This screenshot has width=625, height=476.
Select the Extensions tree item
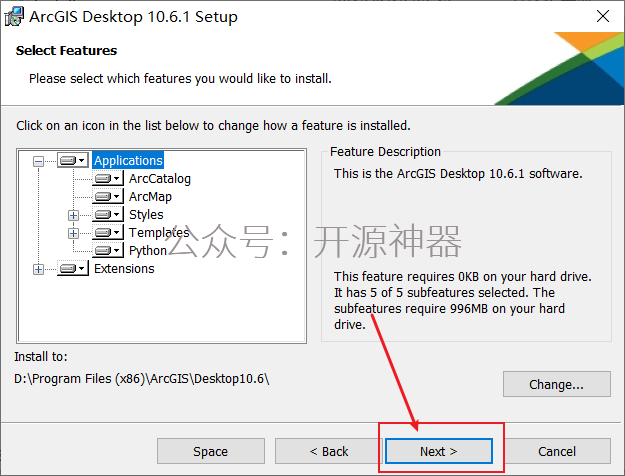124,269
